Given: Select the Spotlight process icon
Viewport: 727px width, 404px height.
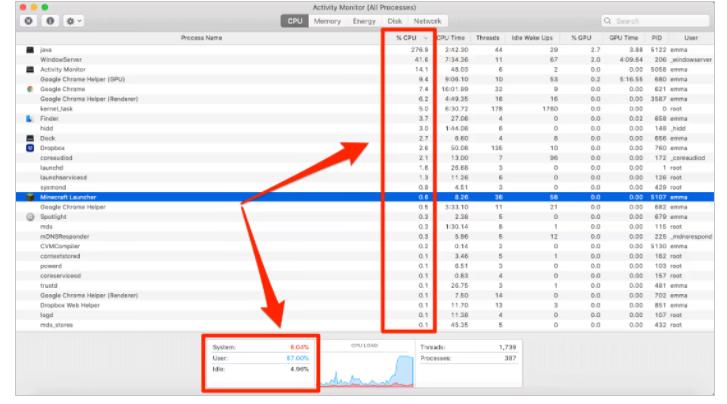Looking at the screenshot, I should tap(30, 217).
